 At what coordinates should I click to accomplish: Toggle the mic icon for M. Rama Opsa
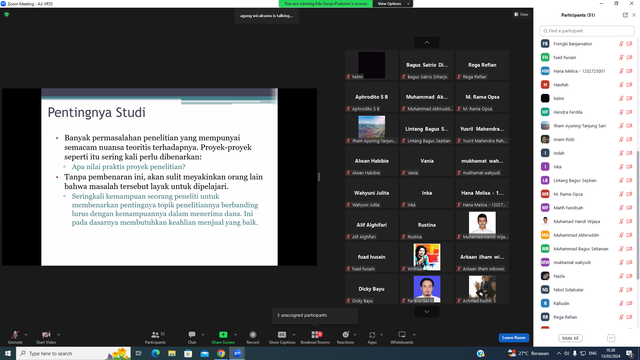click(x=621, y=194)
